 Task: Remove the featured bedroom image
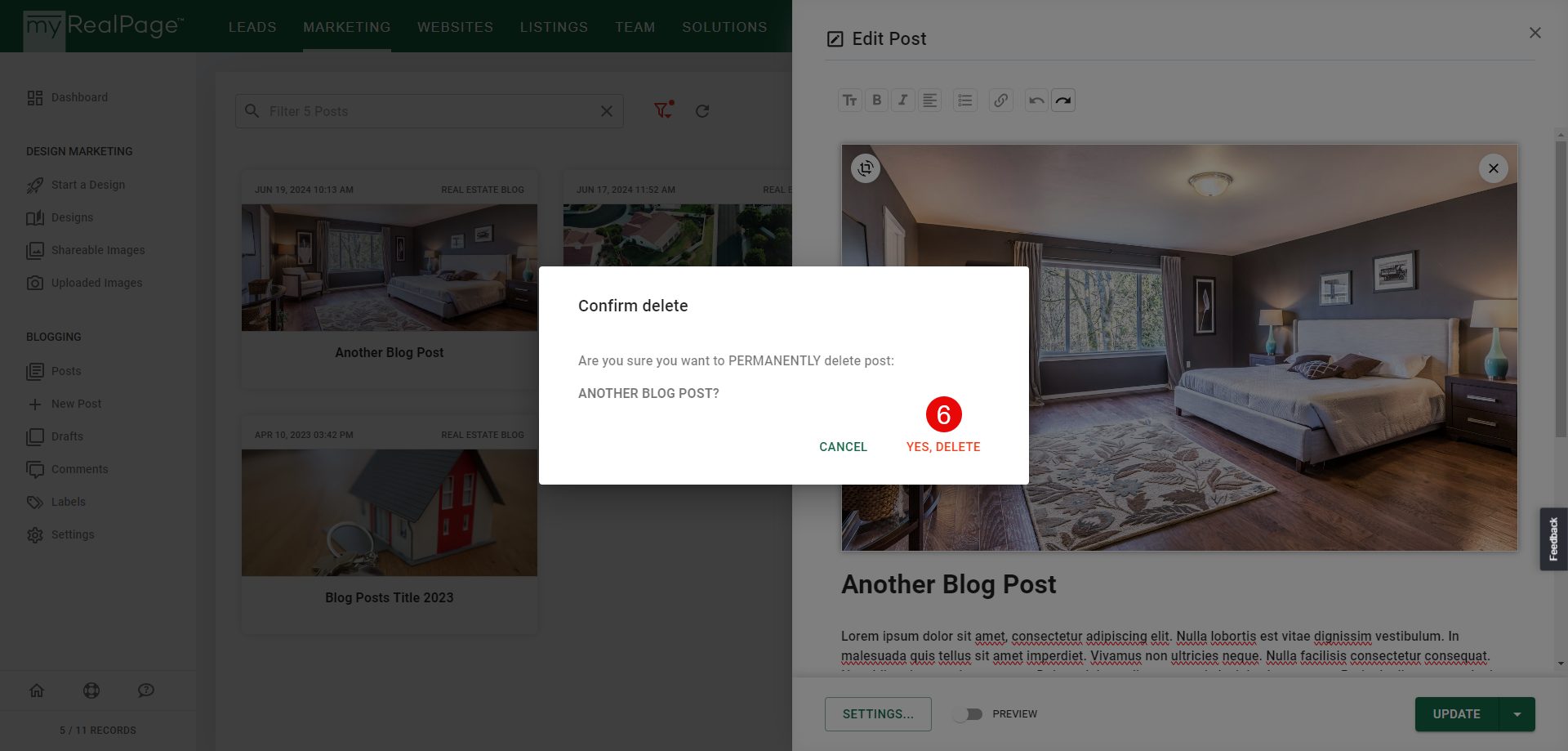(1493, 168)
